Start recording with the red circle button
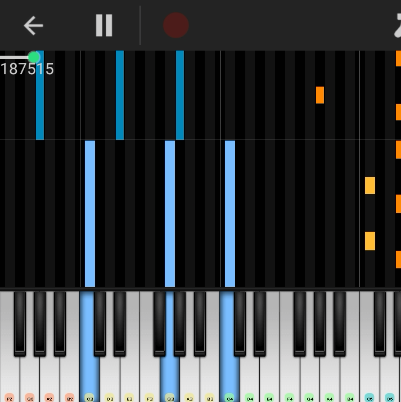This screenshot has height=402, width=401. [x=176, y=25]
